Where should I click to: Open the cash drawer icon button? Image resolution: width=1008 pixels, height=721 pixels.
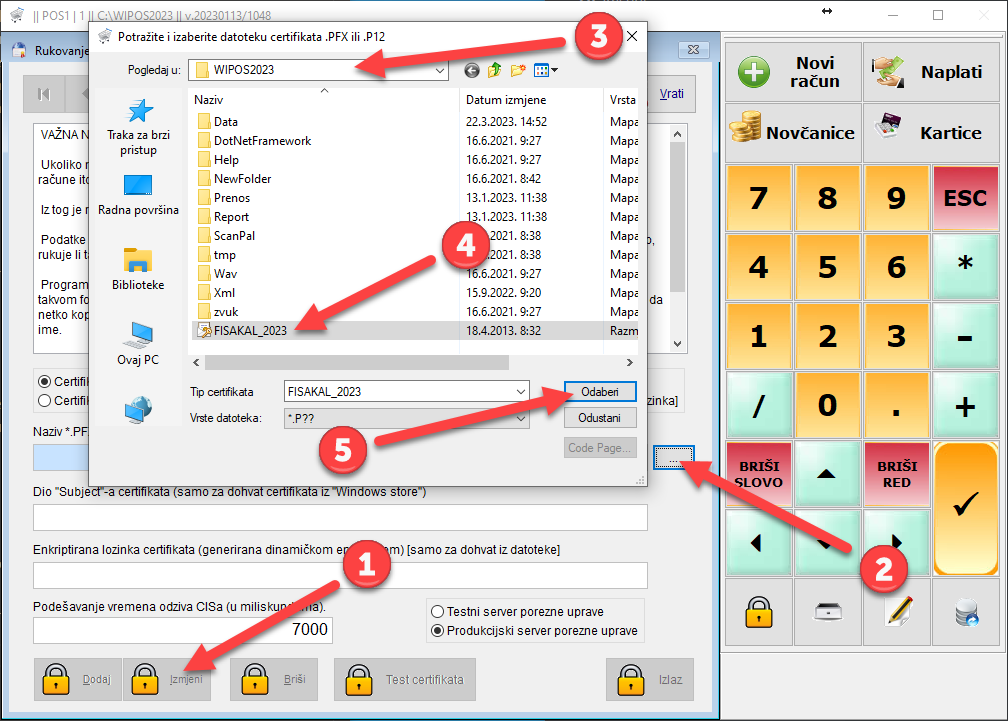point(827,612)
